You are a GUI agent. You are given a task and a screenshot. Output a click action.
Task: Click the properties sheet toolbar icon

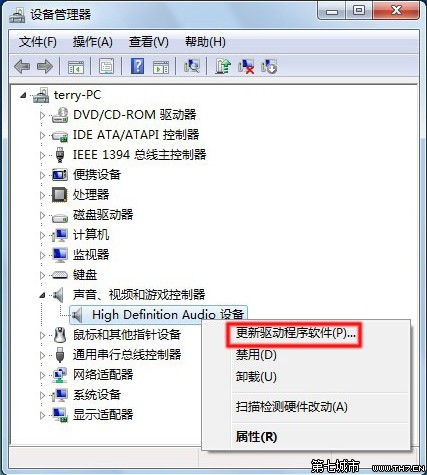click(x=107, y=66)
